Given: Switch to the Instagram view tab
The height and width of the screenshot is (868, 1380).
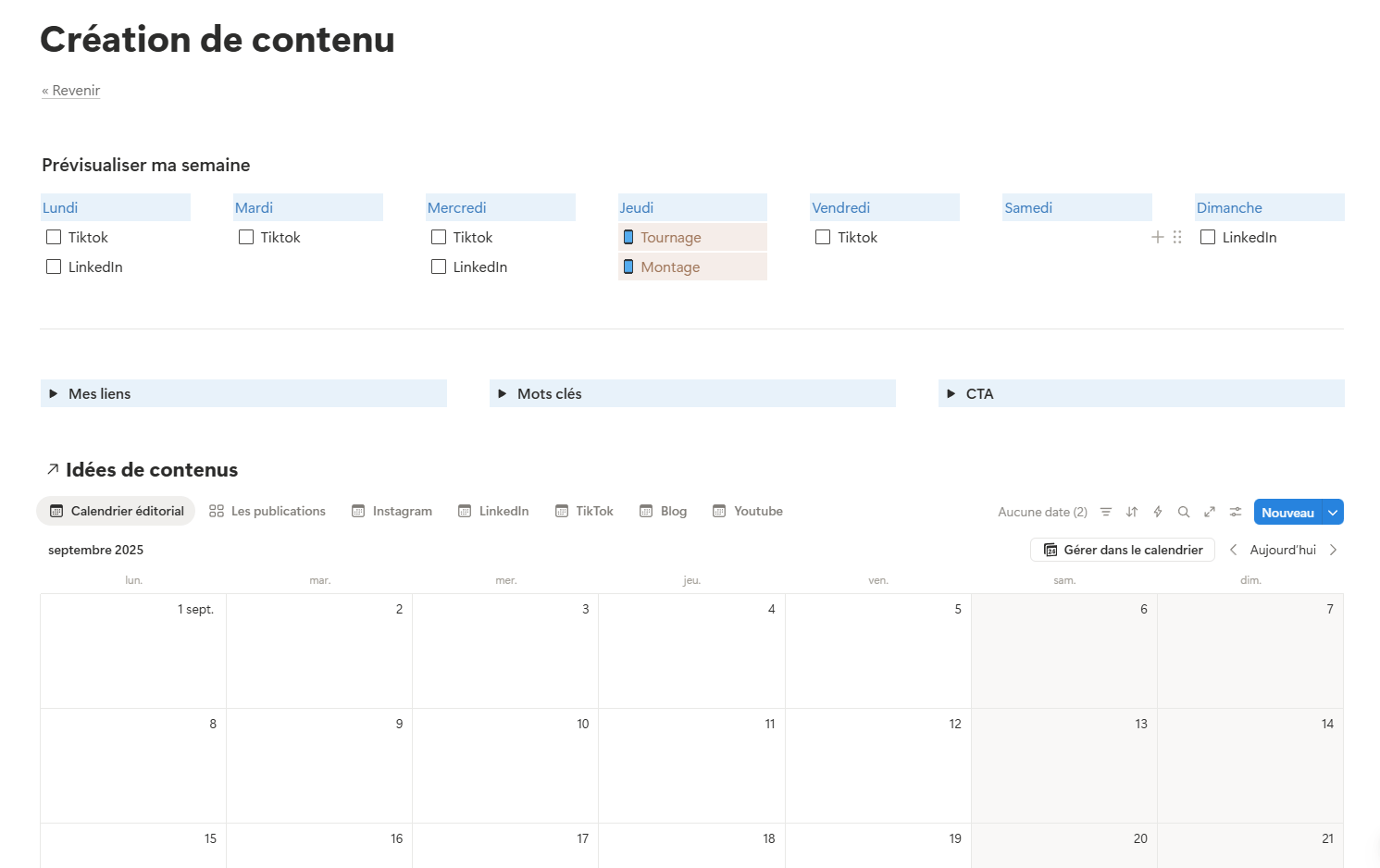Looking at the screenshot, I should pos(392,511).
